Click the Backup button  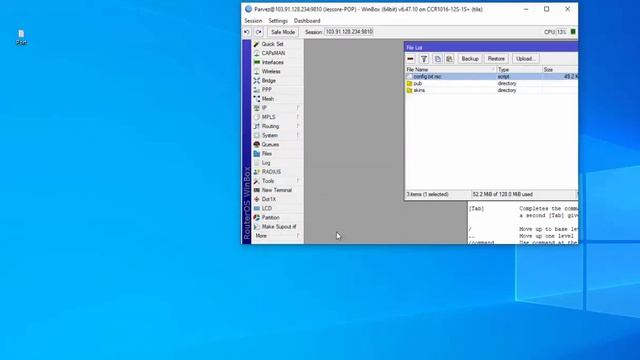[x=470, y=59]
